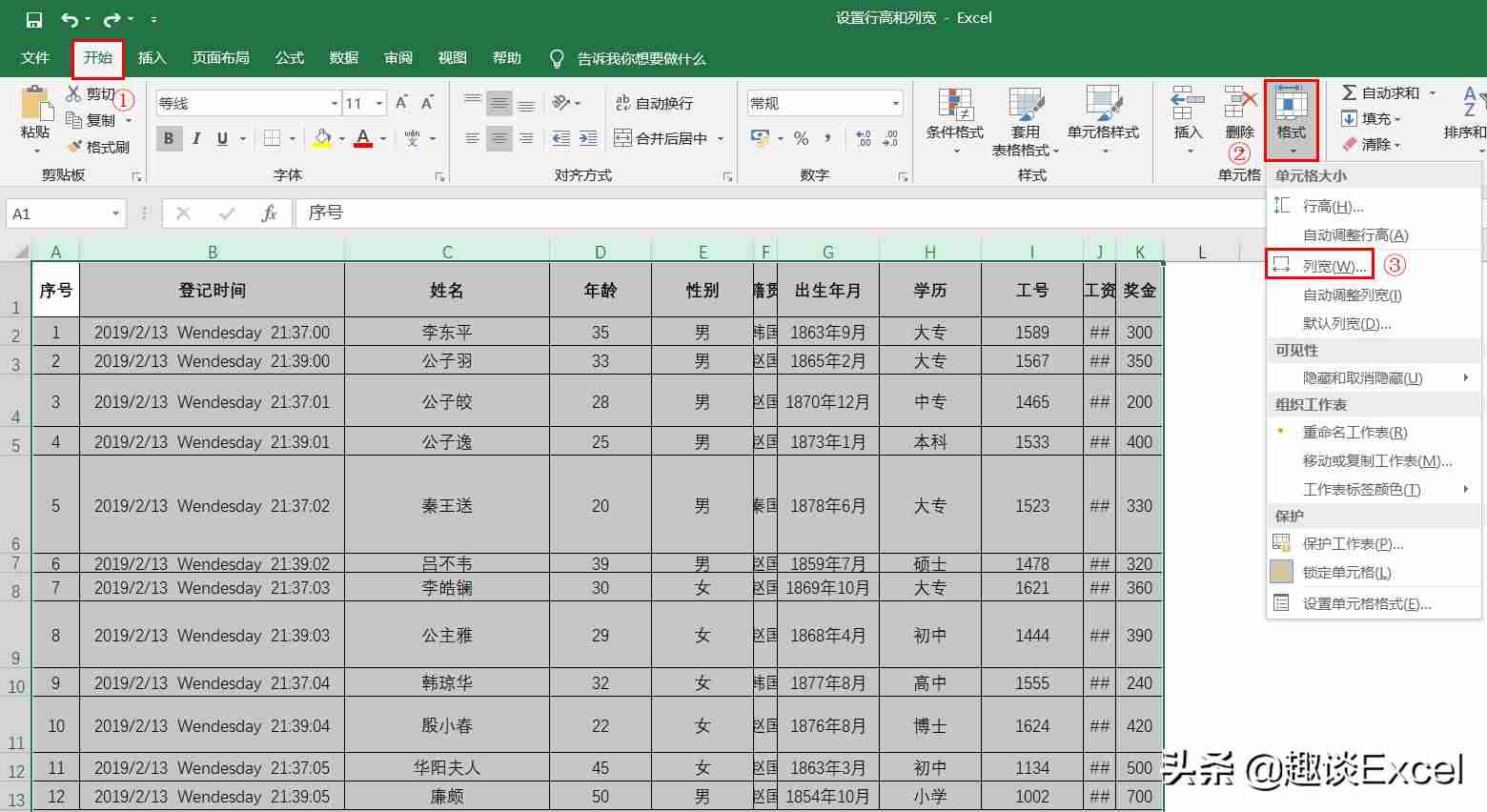Image resolution: width=1487 pixels, height=812 pixels.
Task: Click Merge and Center (合并后居中)
Action: 662,138
